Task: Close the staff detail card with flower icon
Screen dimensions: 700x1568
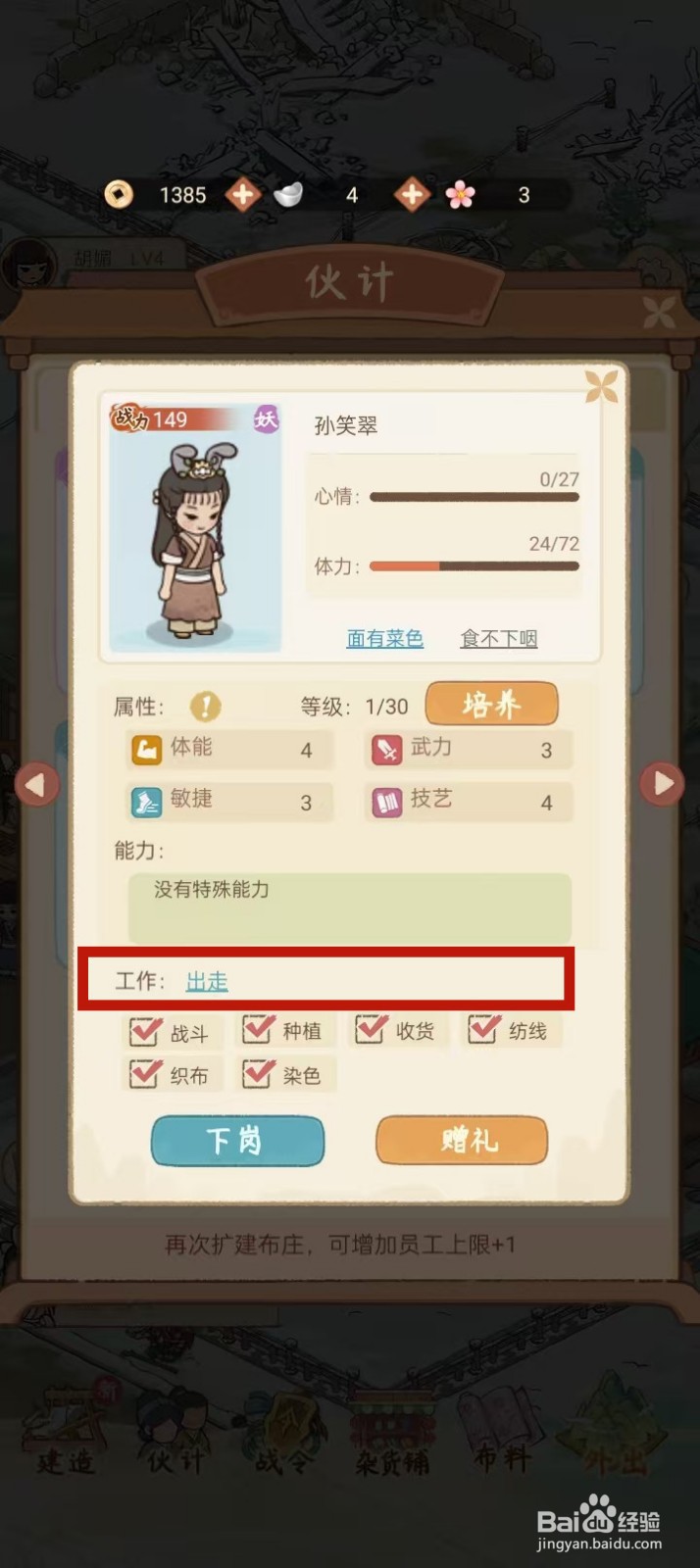Action: point(601,386)
